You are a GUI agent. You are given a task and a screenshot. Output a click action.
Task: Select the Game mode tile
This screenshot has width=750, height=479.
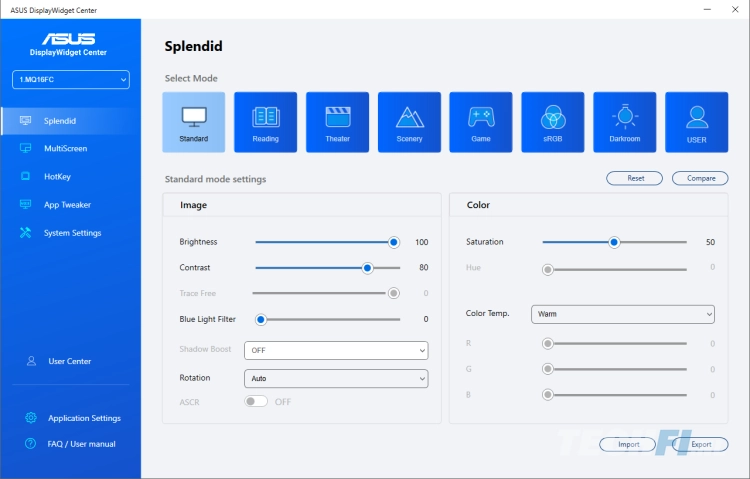tap(481, 122)
